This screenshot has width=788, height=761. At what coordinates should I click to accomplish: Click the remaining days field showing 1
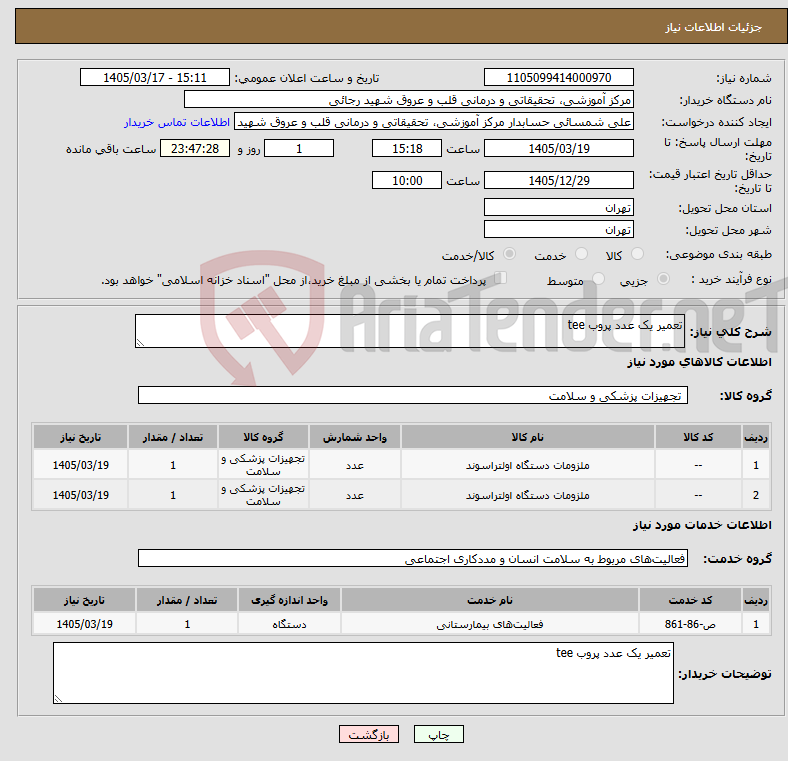(x=299, y=148)
